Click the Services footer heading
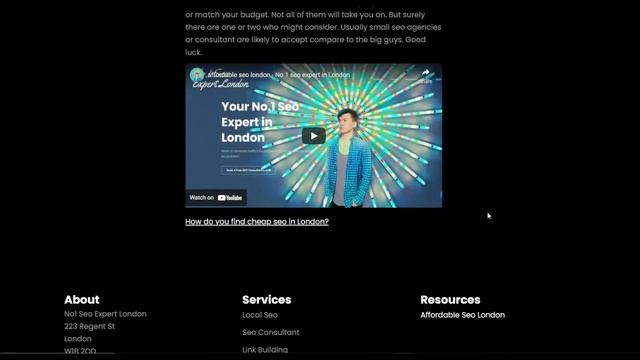Screen dimensions: 640x360 (x=267, y=300)
